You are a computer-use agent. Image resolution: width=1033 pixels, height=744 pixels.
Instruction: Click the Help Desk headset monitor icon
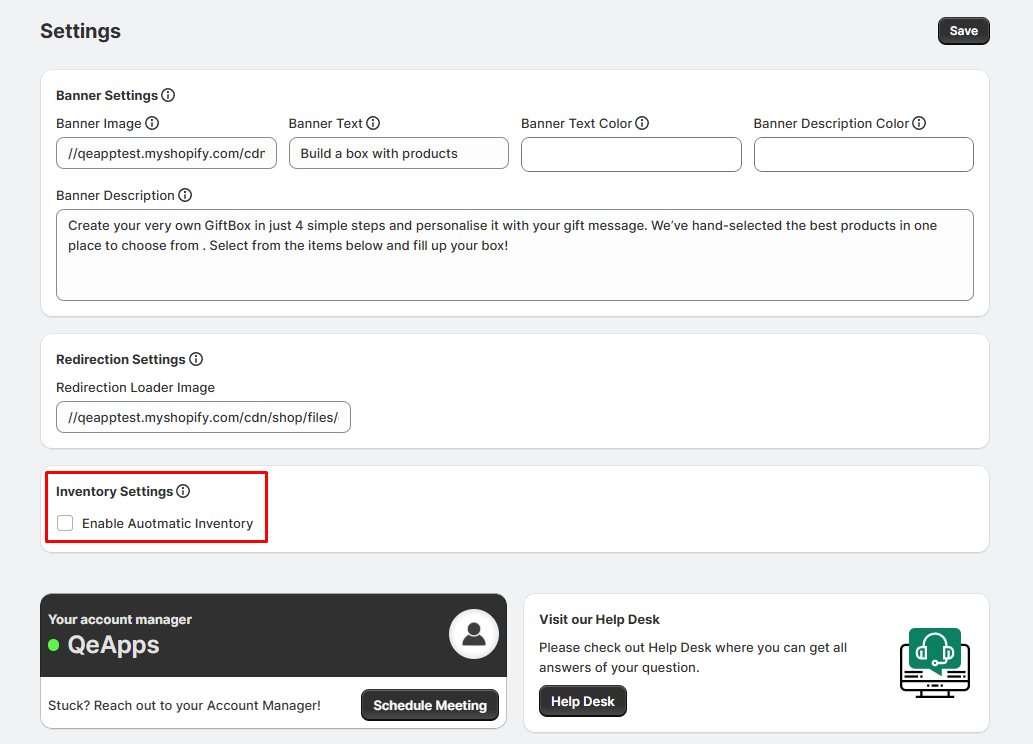[935, 661]
